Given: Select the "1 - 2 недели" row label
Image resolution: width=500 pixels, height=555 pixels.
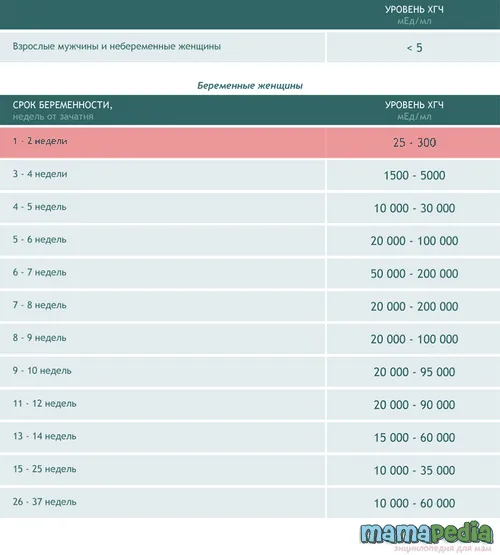Looking at the screenshot, I should click(40, 141).
